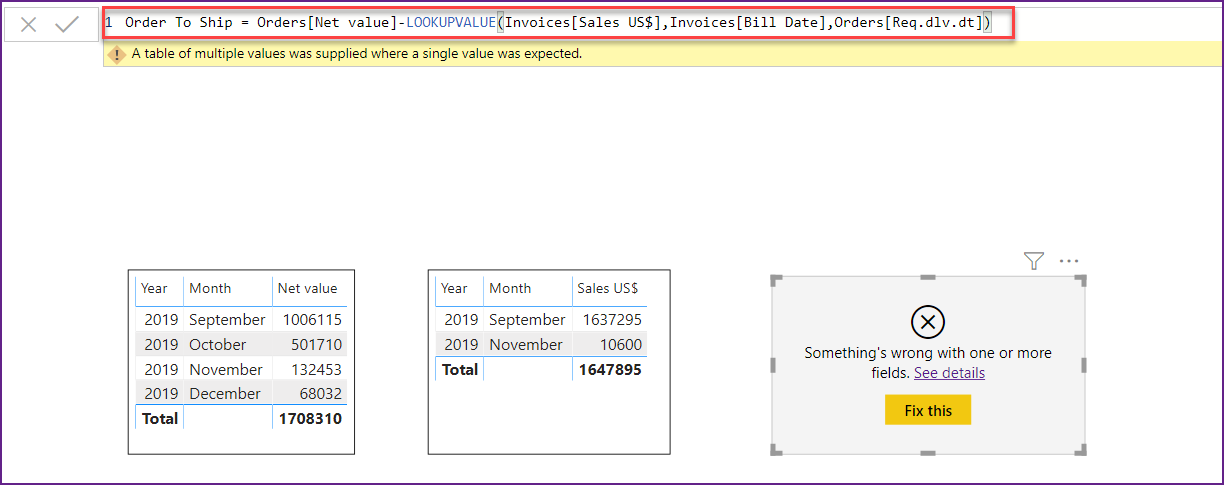Click the multiple values error message text

pyautogui.click(x=357, y=54)
